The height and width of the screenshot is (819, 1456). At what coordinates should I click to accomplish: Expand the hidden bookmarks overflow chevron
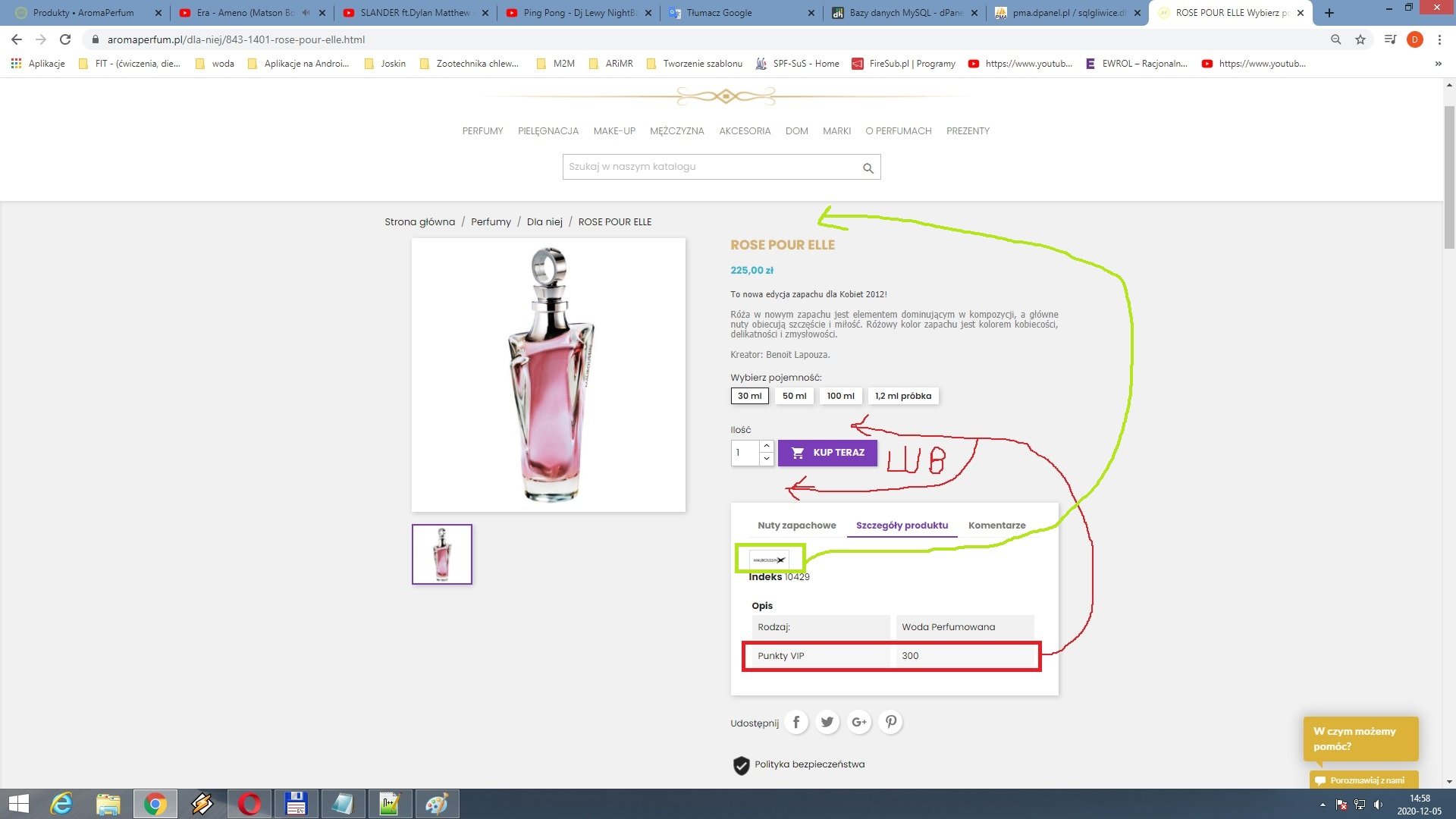click(1438, 64)
